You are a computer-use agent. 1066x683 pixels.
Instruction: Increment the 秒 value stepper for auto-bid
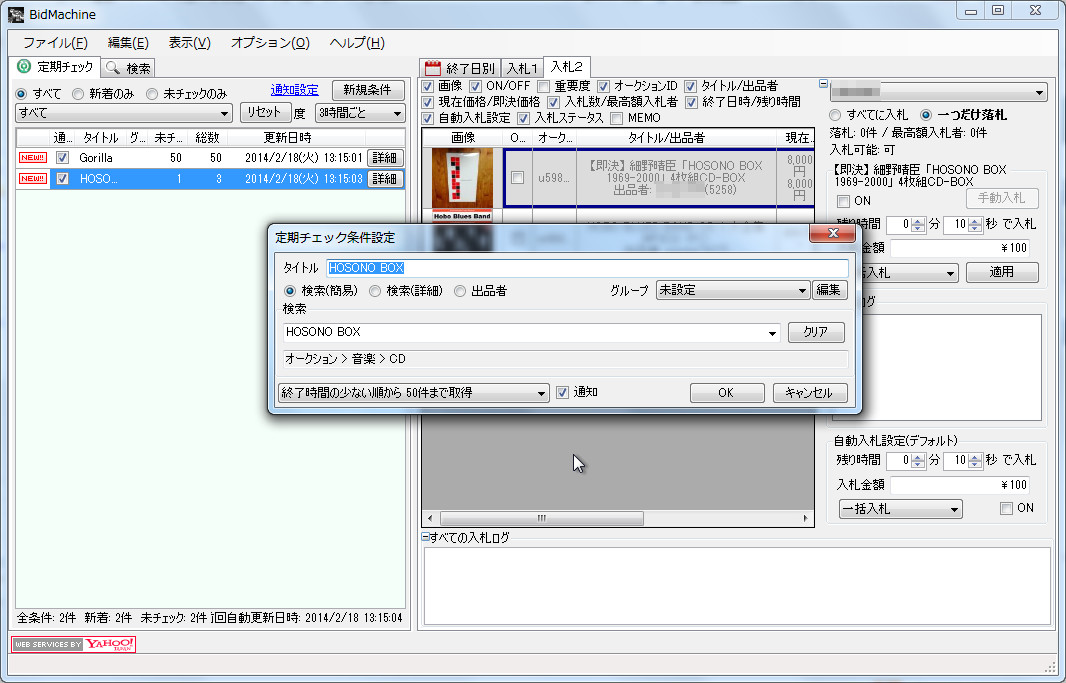click(x=974, y=455)
